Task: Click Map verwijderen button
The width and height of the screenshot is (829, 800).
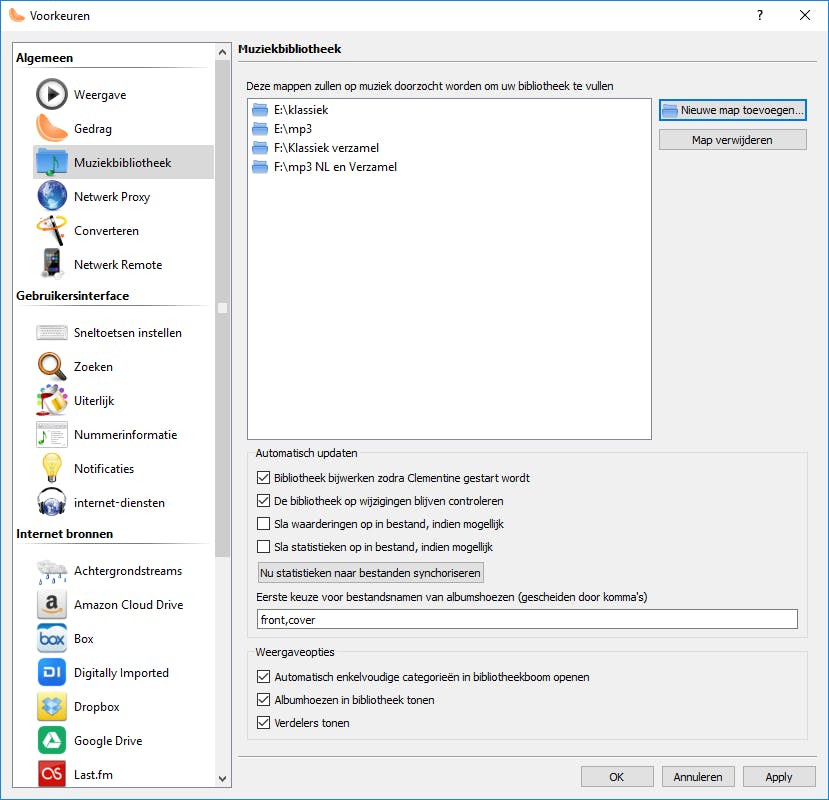Action: (x=732, y=140)
